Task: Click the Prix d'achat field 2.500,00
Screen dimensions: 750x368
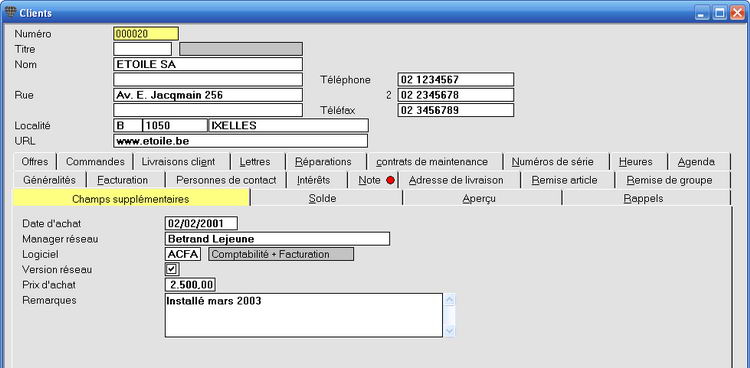Action: coord(190,285)
